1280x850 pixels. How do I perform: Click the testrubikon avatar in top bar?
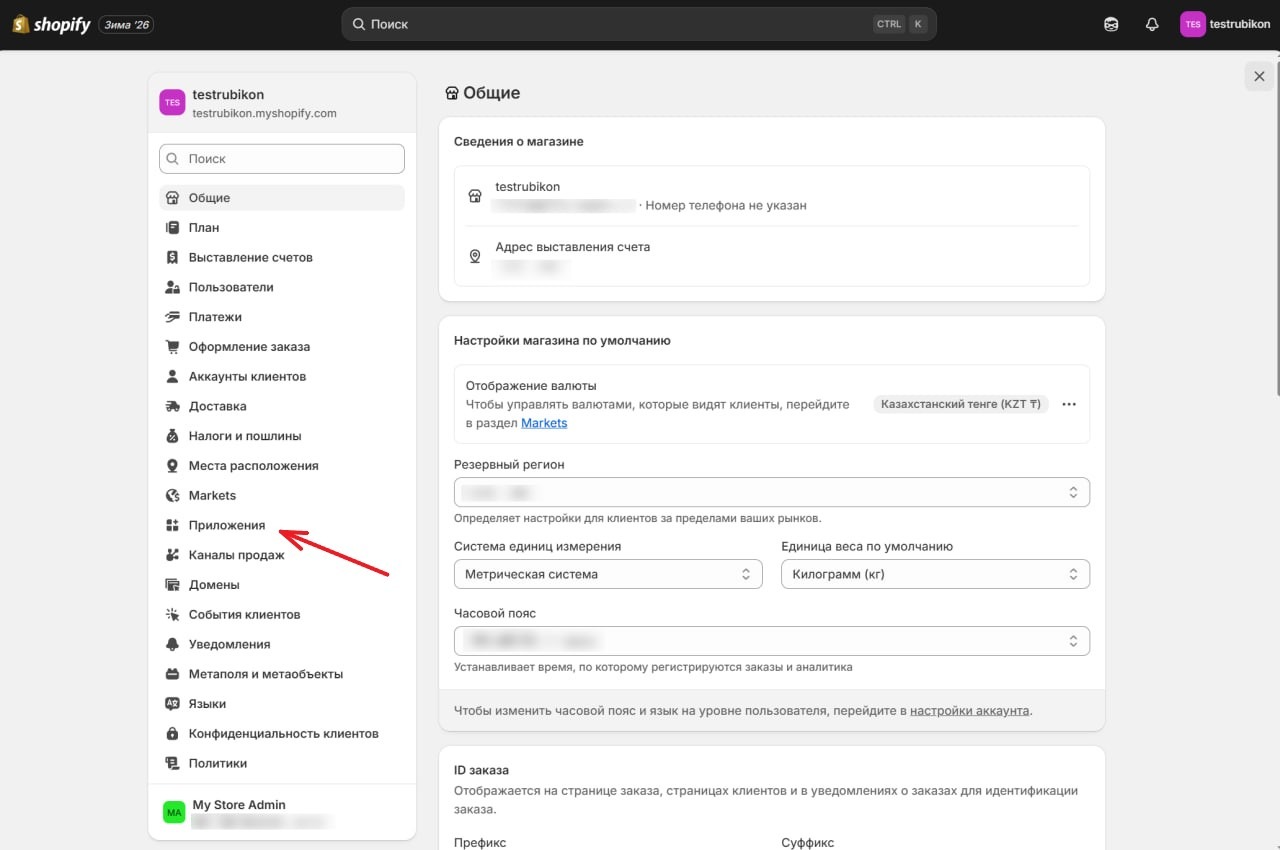[x=1193, y=24]
